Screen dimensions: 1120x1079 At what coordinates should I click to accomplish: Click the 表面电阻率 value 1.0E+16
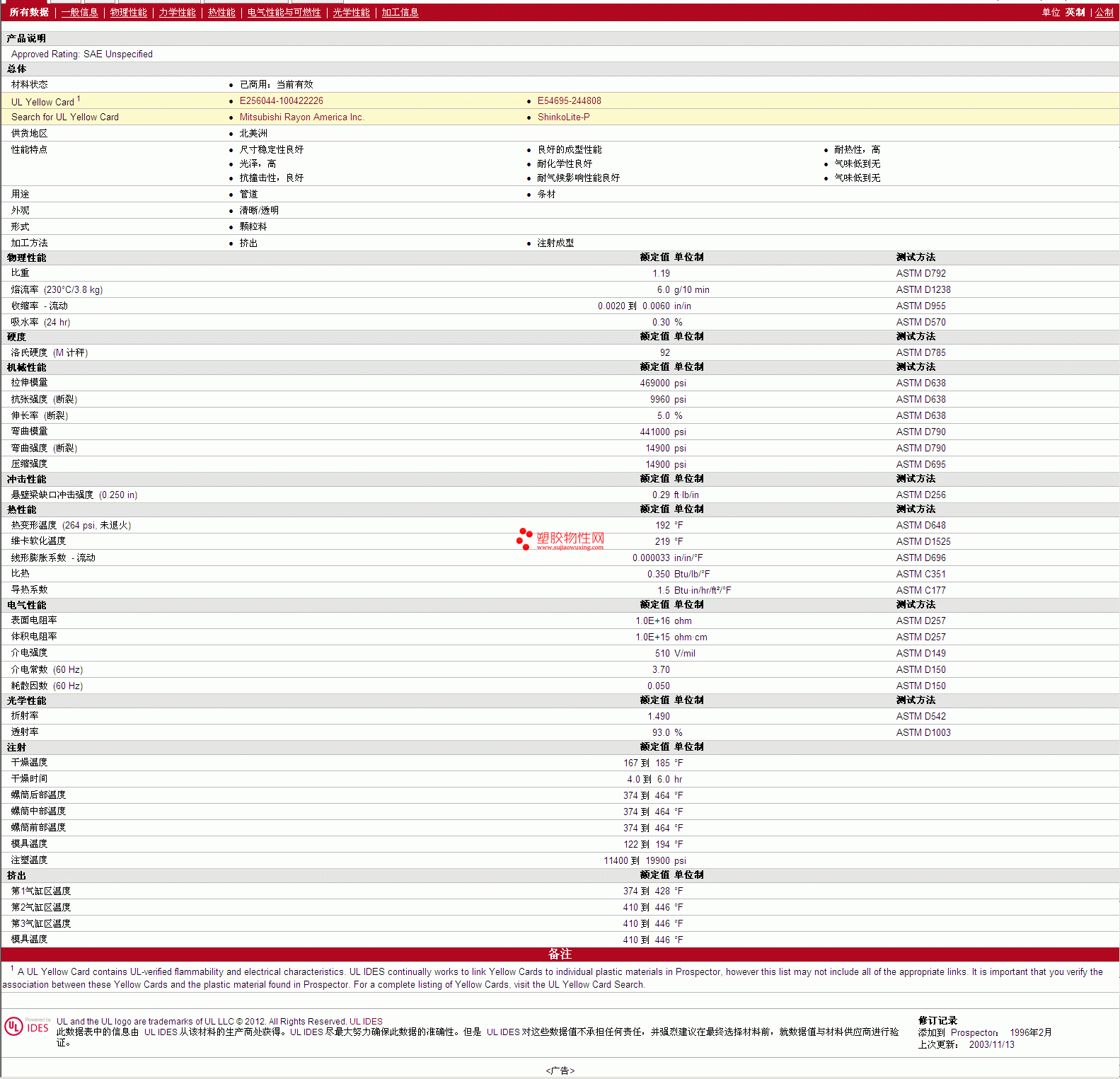(x=653, y=621)
